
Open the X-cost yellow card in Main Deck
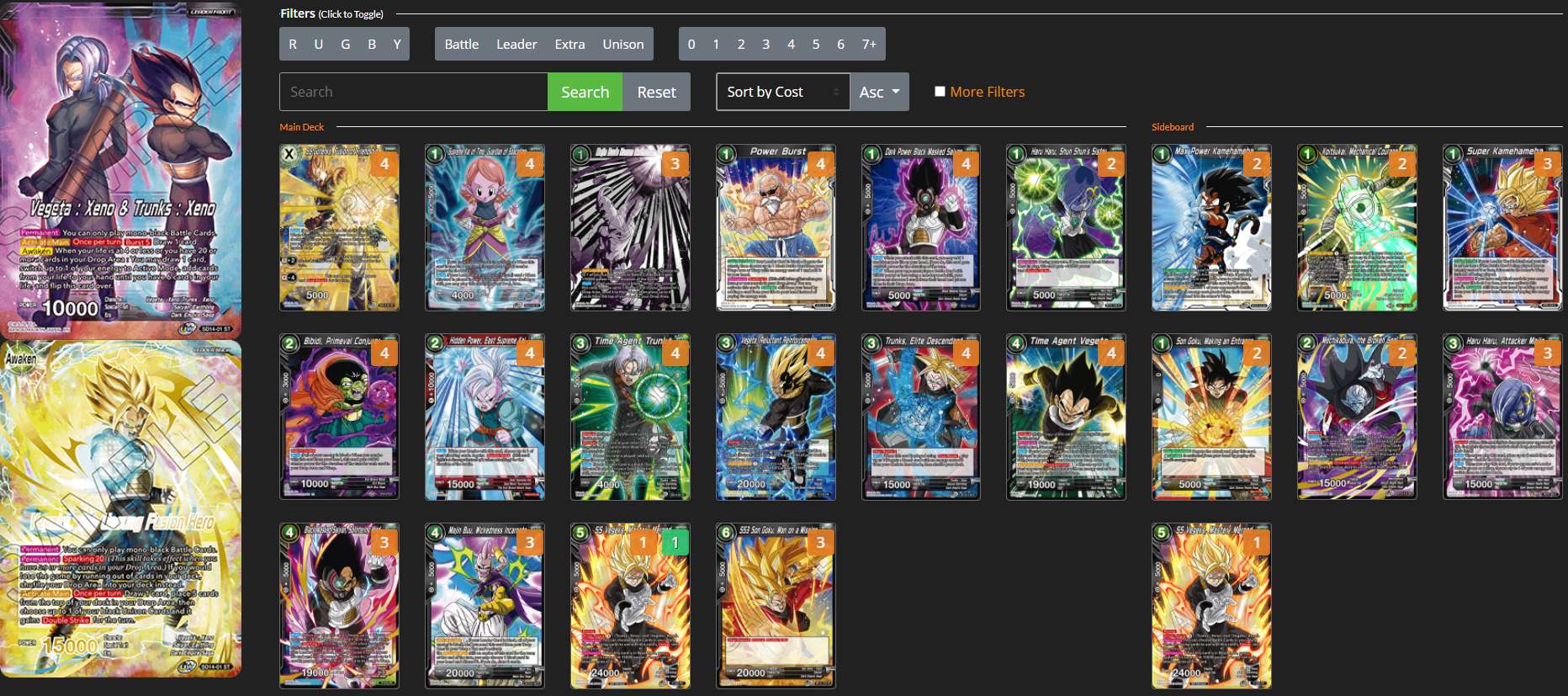339,227
